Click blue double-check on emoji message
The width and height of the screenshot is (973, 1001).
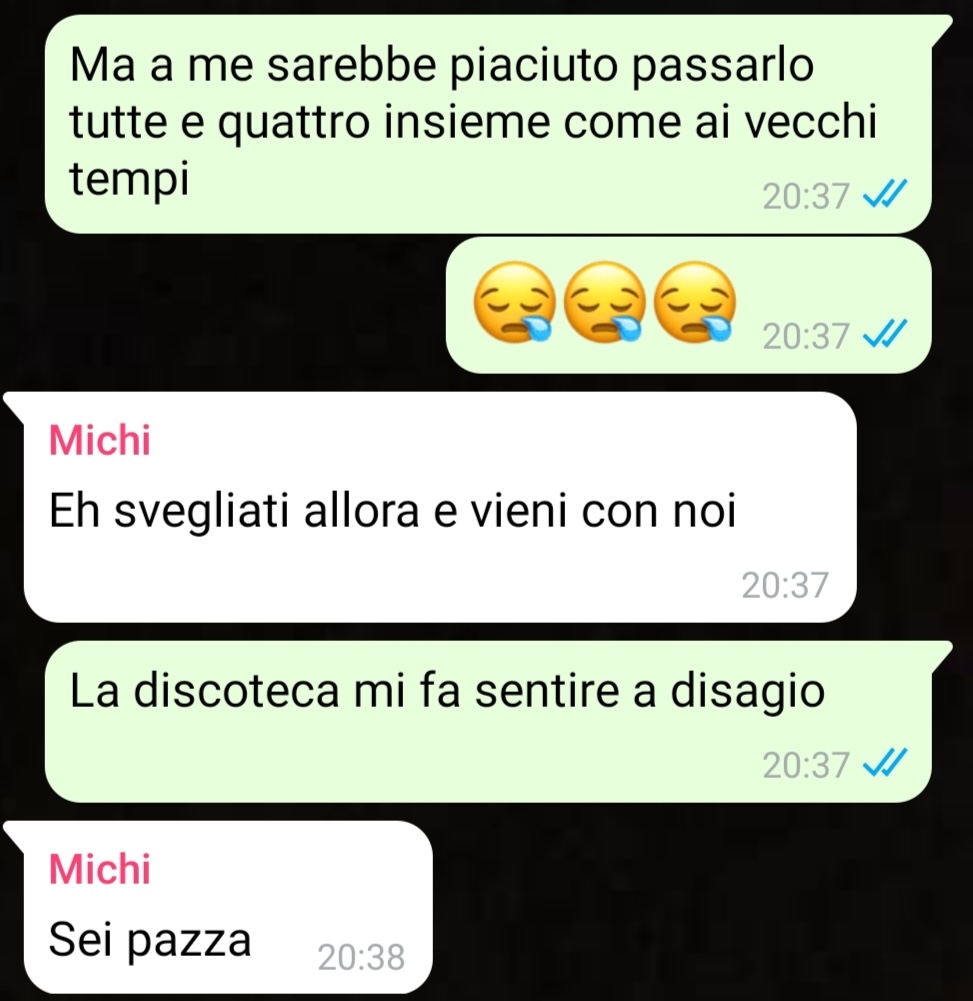[884, 335]
